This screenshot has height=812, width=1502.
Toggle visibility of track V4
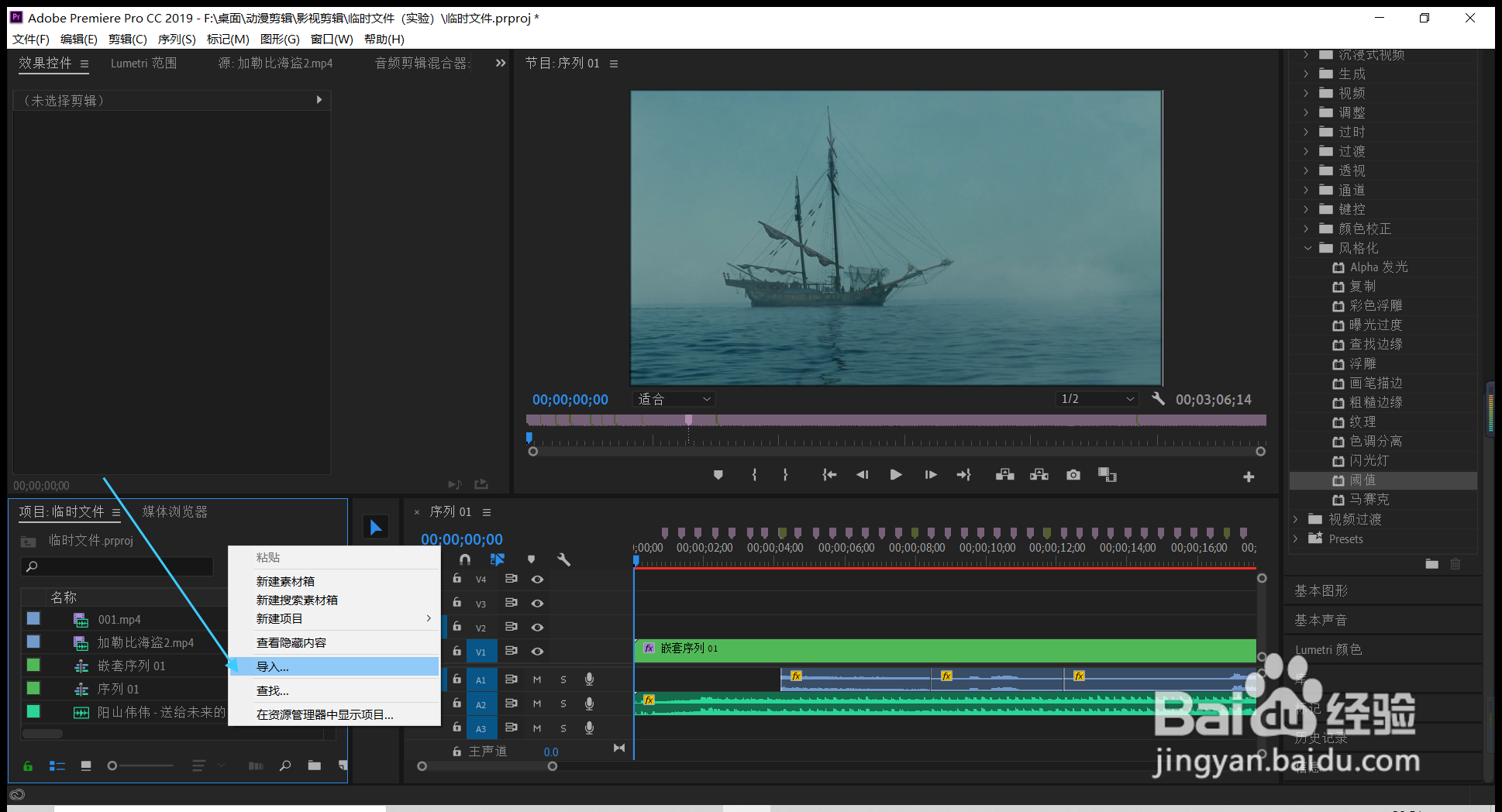click(x=537, y=580)
